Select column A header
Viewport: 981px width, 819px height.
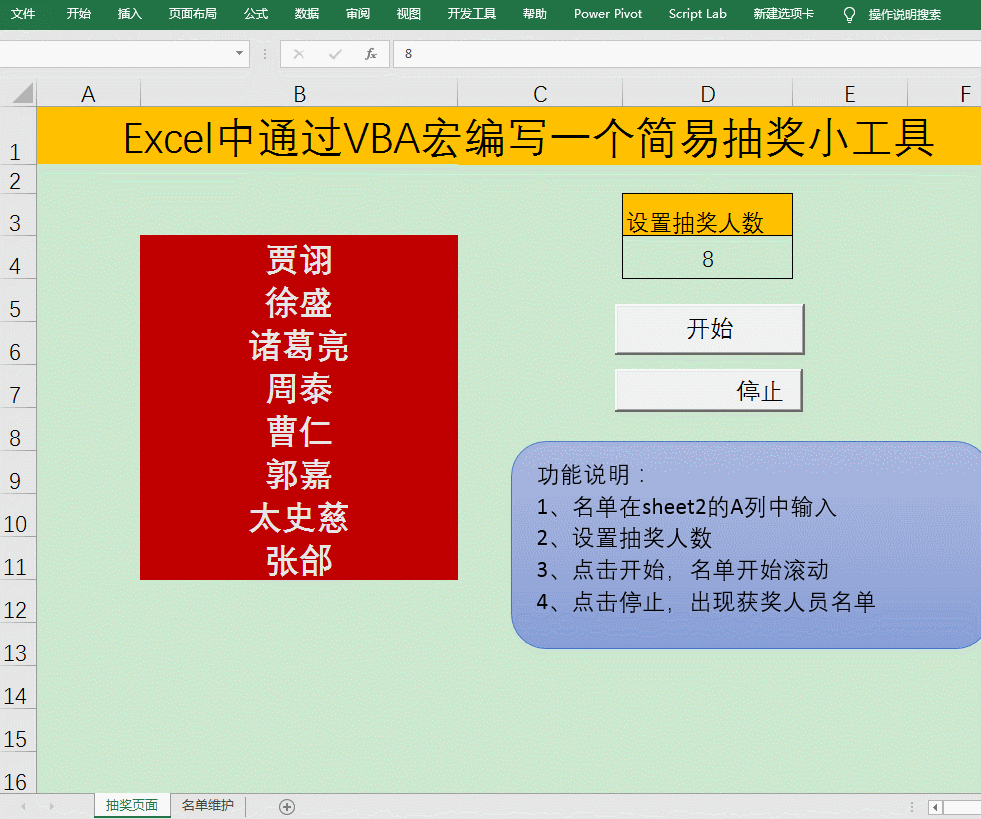pos(88,94)
